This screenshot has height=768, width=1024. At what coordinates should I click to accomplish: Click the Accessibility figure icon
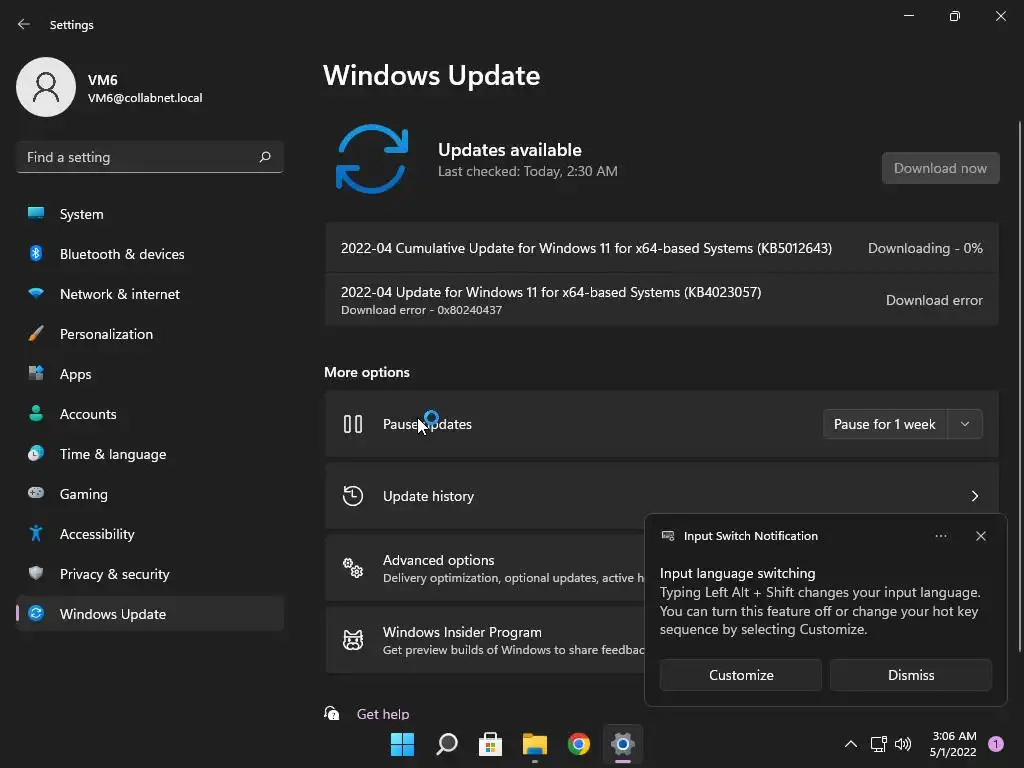pyautogui.click(x=36, y=534)
